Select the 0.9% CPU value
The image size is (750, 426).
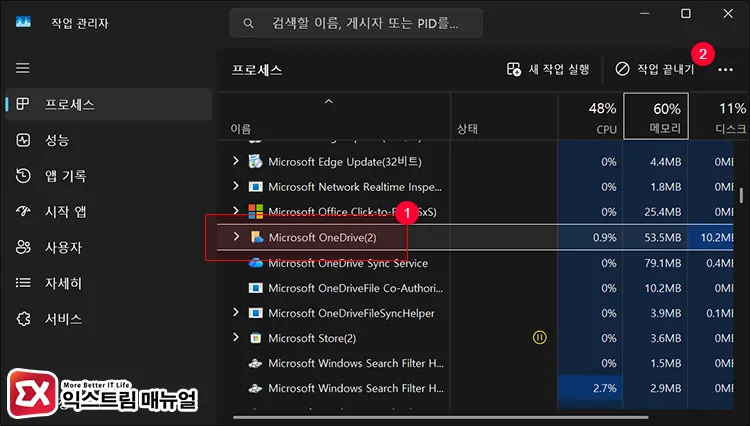click(605, 237)
